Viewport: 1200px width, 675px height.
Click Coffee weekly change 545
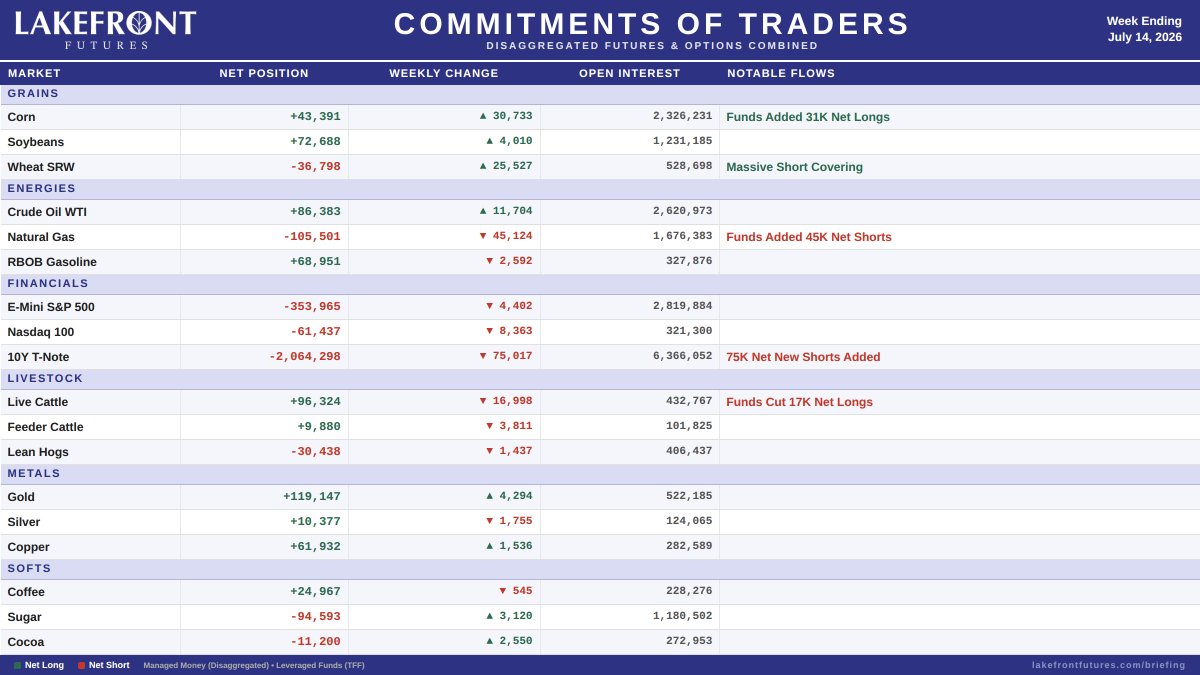(x=516, y=591)
